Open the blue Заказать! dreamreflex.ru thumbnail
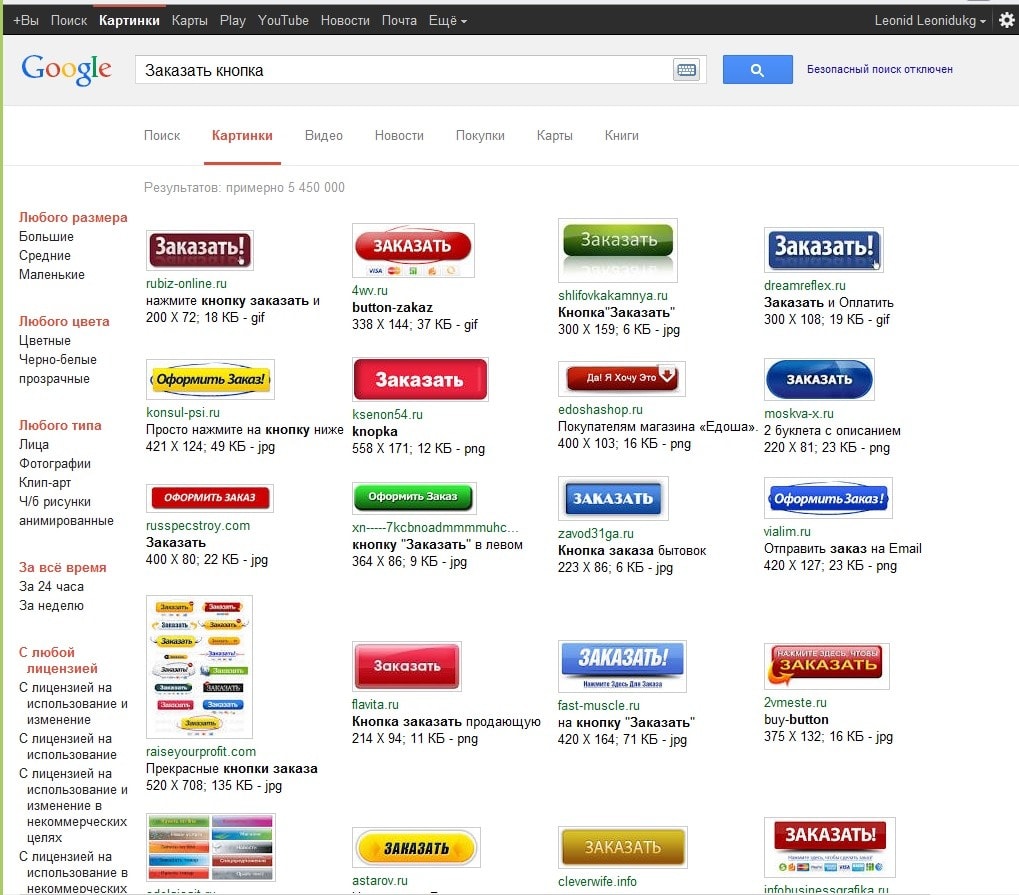 [x=823, y=250]
